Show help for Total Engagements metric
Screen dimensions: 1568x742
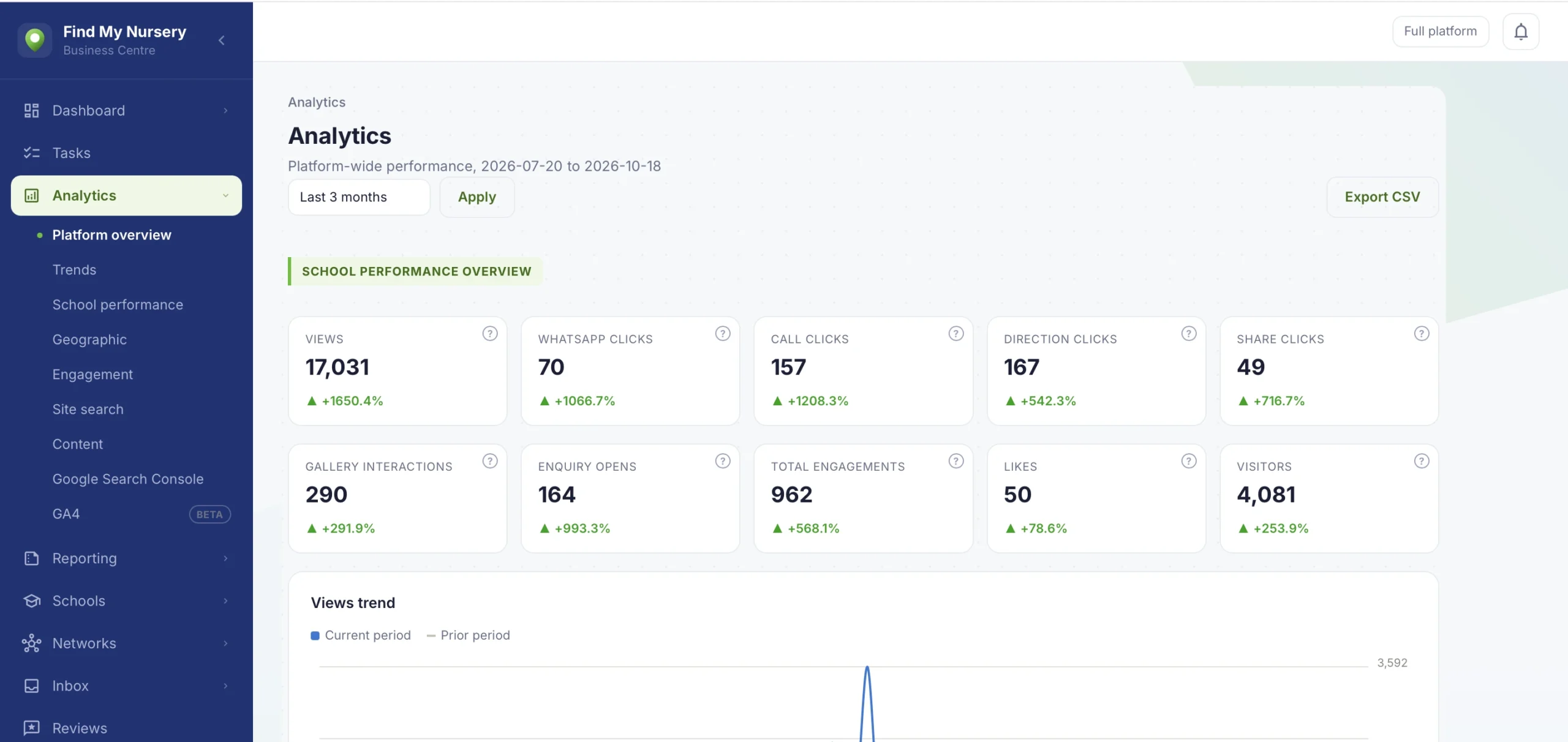coord(956,461)
